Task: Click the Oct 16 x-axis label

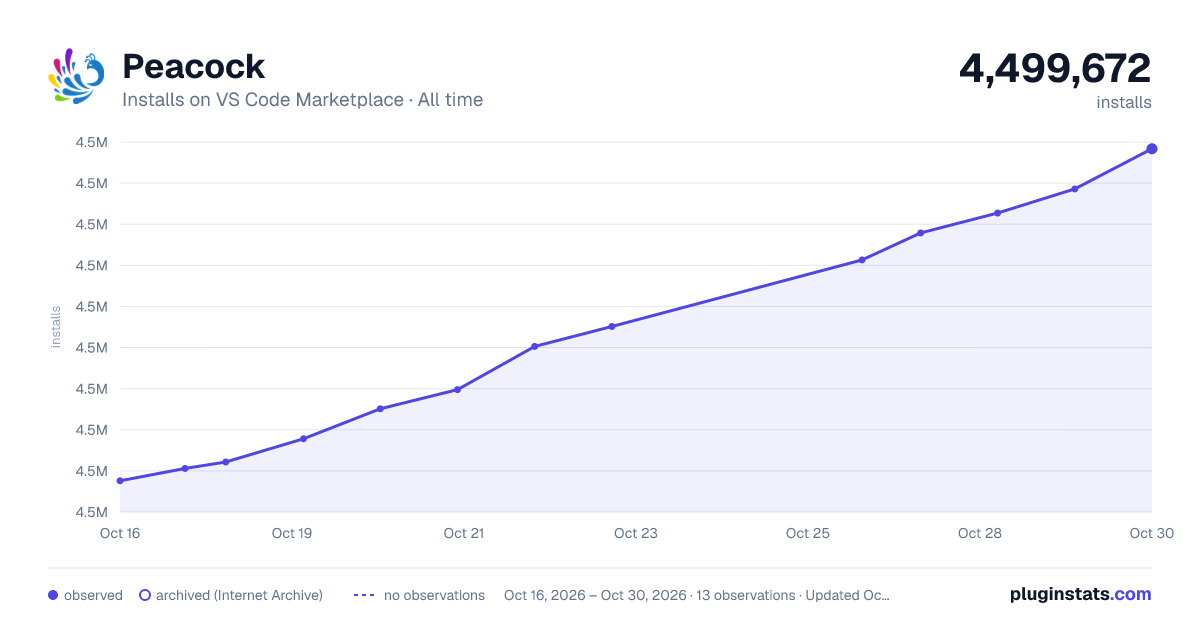Action: pos(120,533)
